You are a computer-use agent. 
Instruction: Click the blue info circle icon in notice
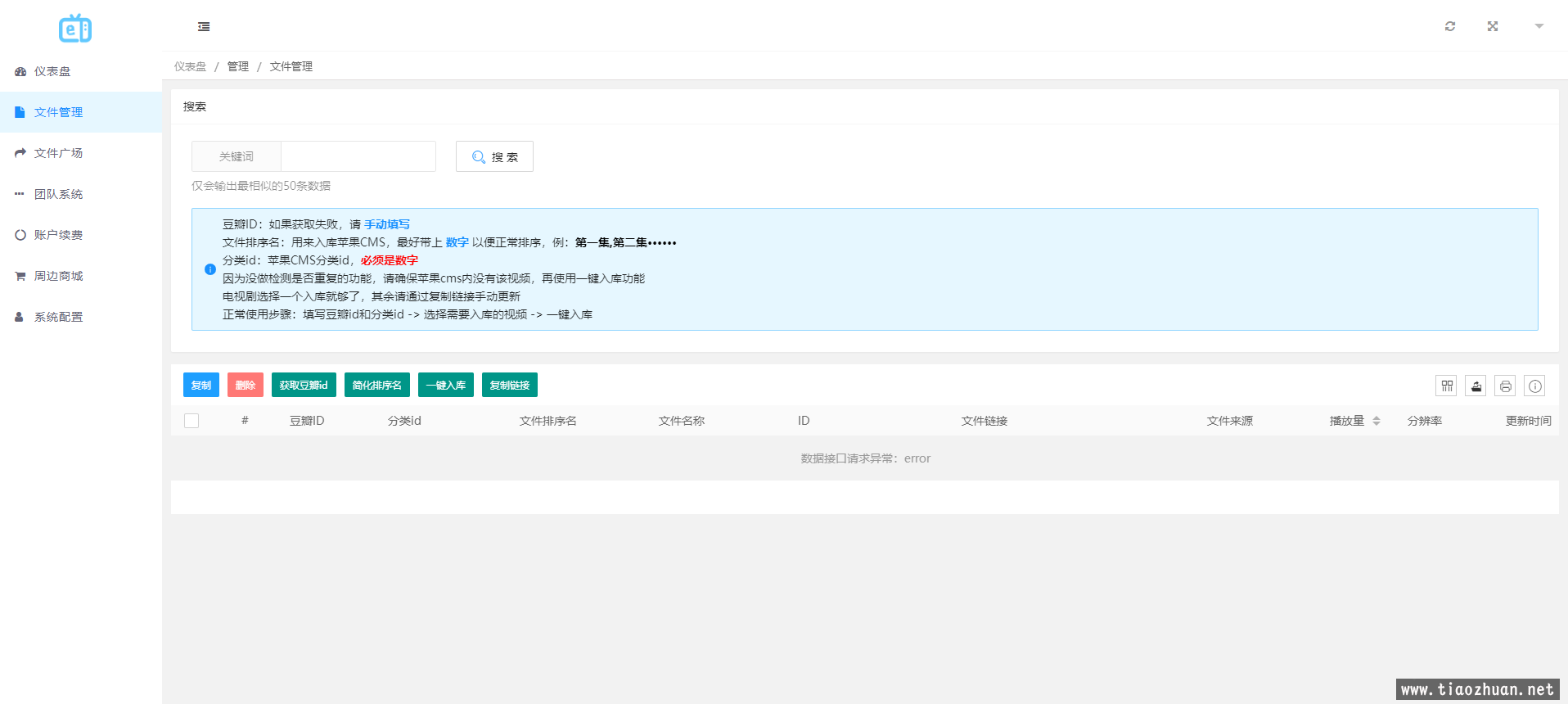point(210,269)
